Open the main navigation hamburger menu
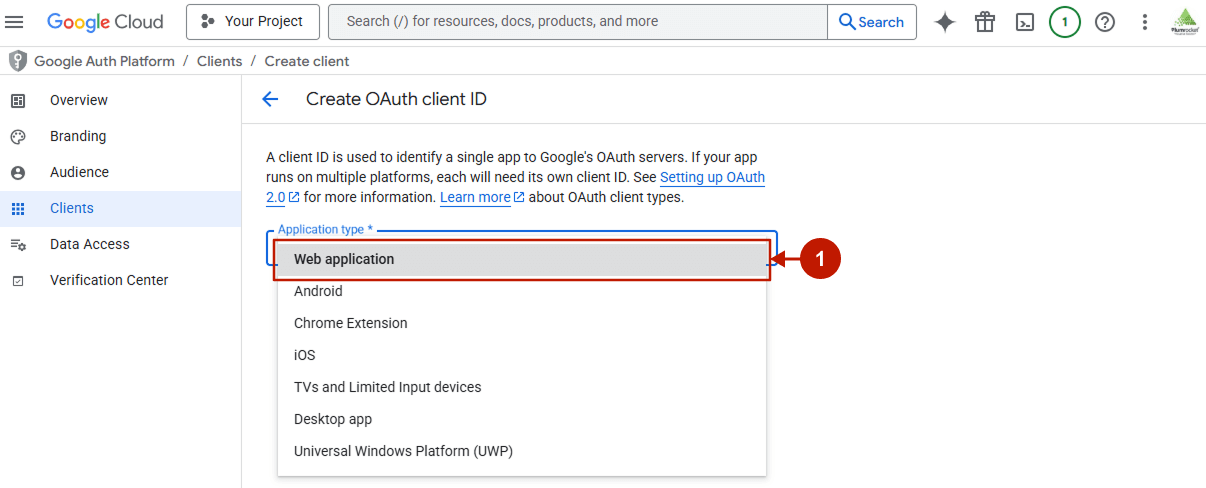Screen dimensions: 1206x488 pyautogui.click(x=15, y=22)
